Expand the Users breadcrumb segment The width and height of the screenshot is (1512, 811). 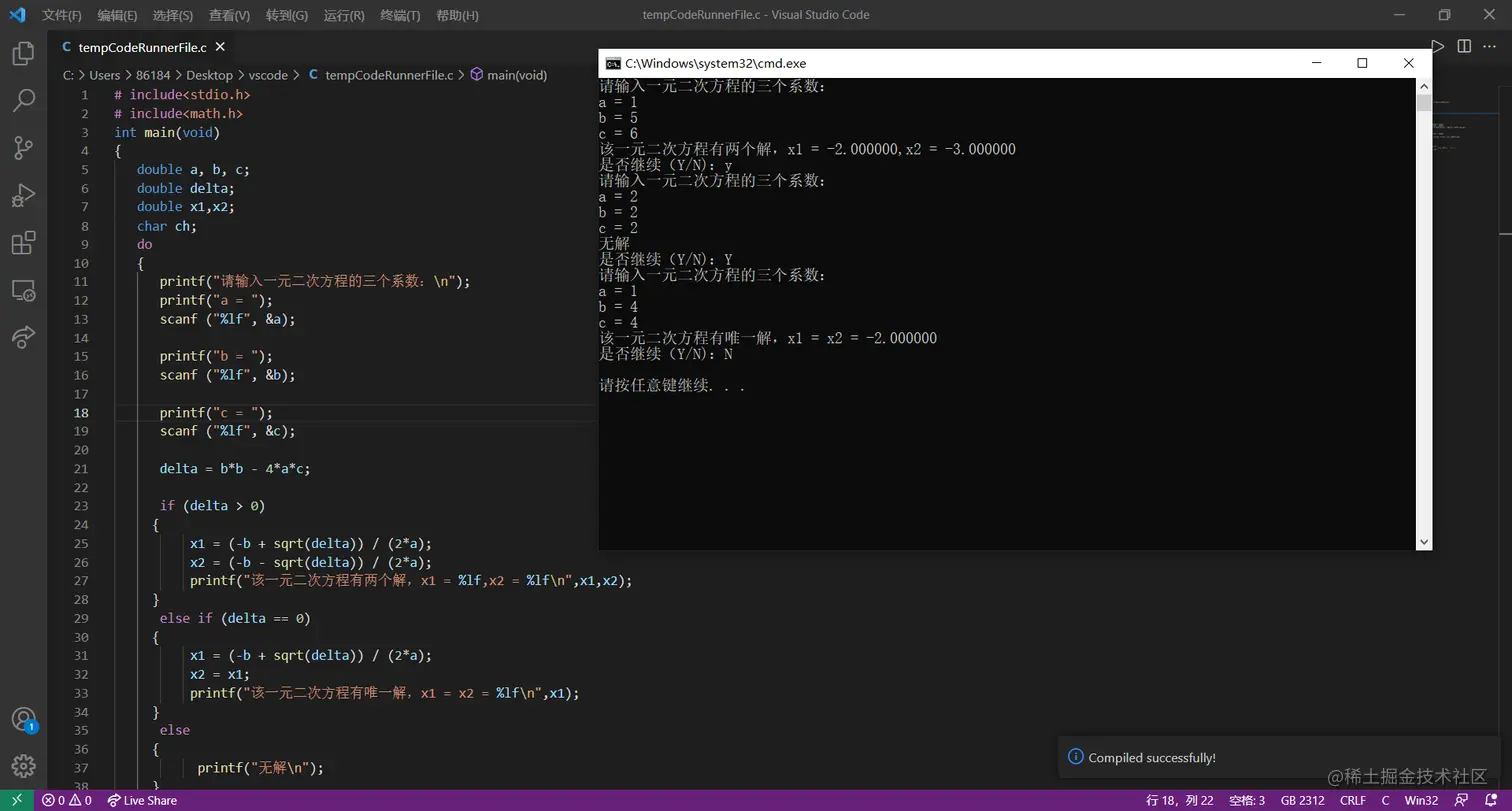tap(105, 75)
